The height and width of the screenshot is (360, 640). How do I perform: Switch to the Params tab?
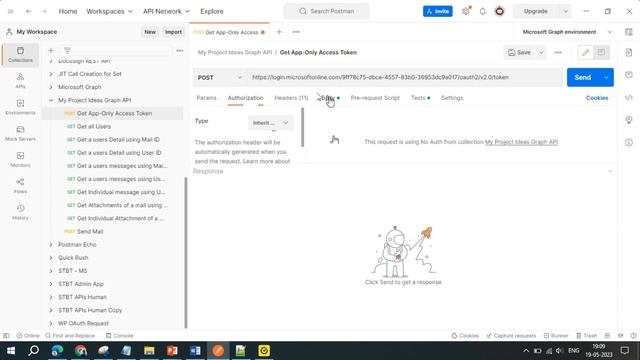coord(207,98)
